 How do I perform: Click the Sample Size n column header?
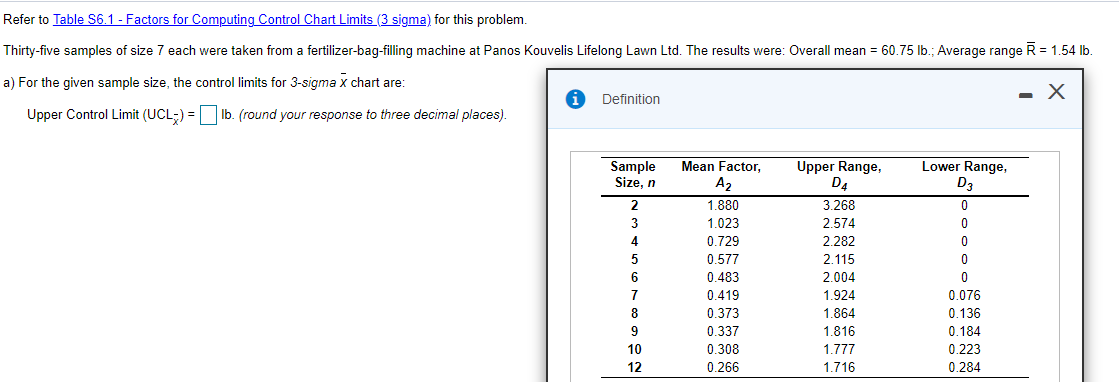click(x=633, y=175)
